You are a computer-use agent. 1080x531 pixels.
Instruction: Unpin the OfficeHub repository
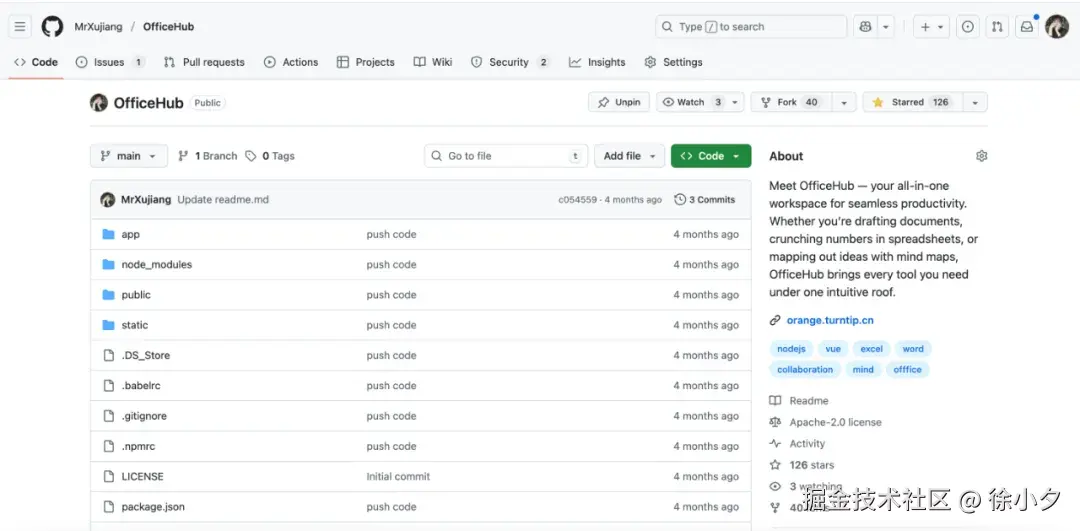click(x=619, y=102)
